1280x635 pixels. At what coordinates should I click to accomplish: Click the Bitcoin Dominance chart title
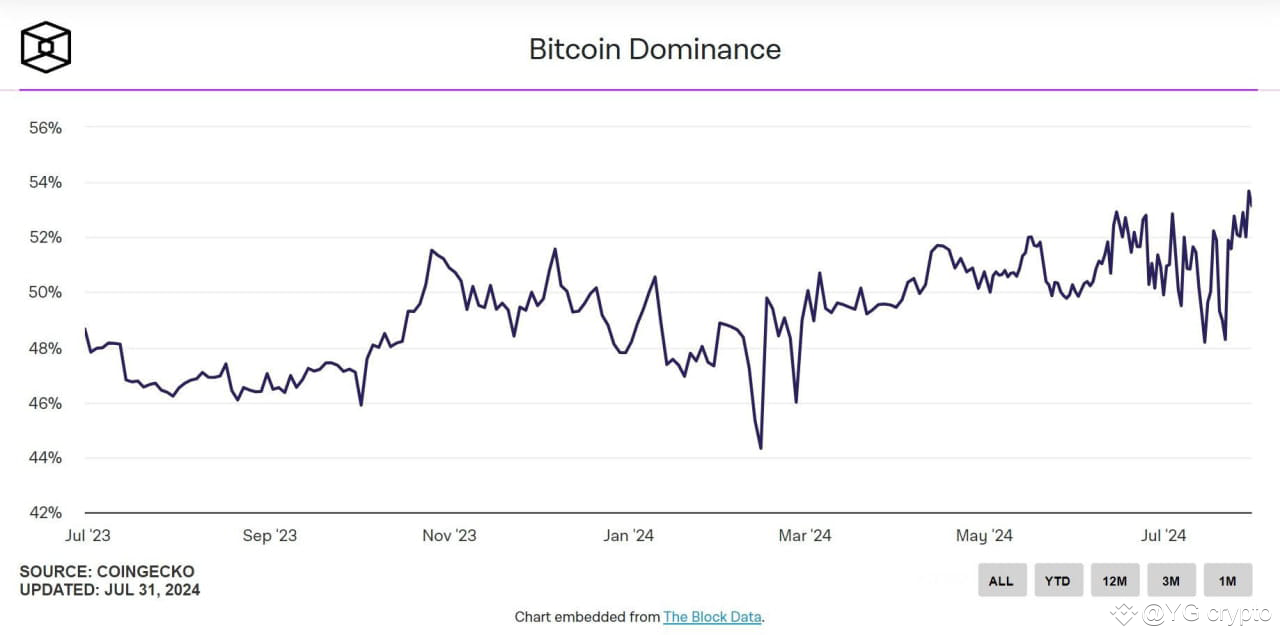(654, 49)
